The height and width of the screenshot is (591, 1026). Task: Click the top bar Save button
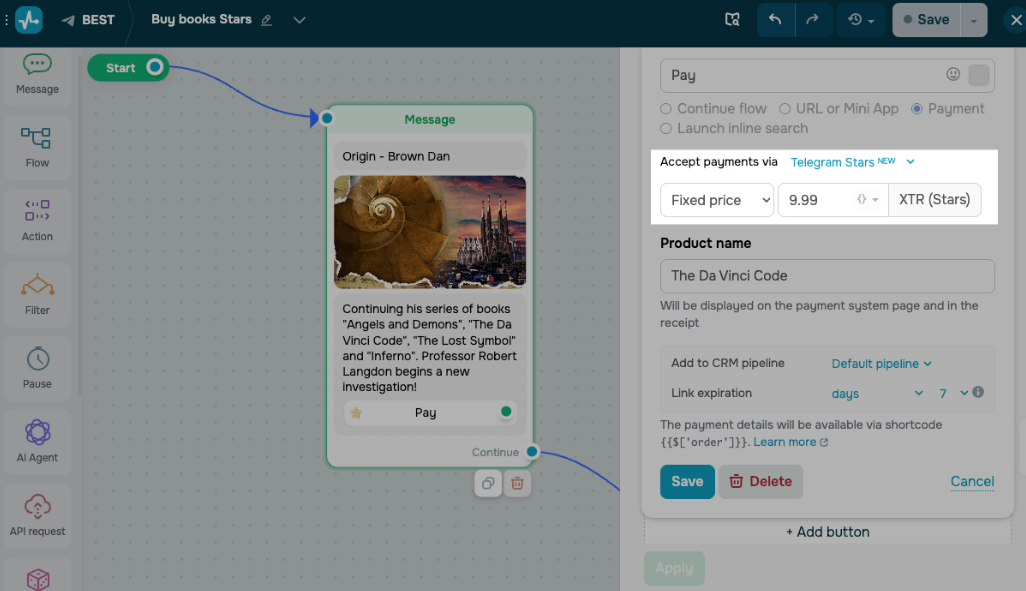click(927, 20)
